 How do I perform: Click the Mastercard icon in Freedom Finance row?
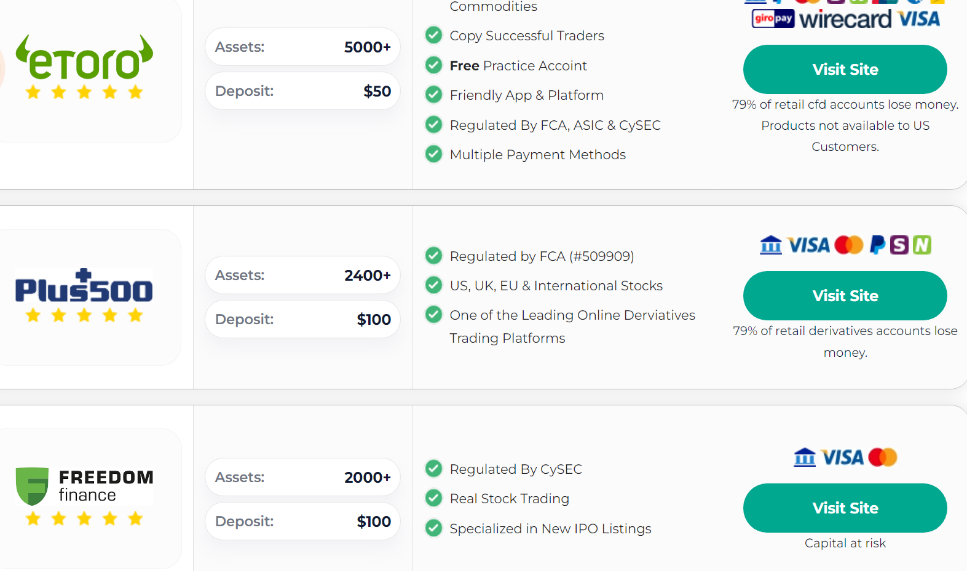click(883, 457)
